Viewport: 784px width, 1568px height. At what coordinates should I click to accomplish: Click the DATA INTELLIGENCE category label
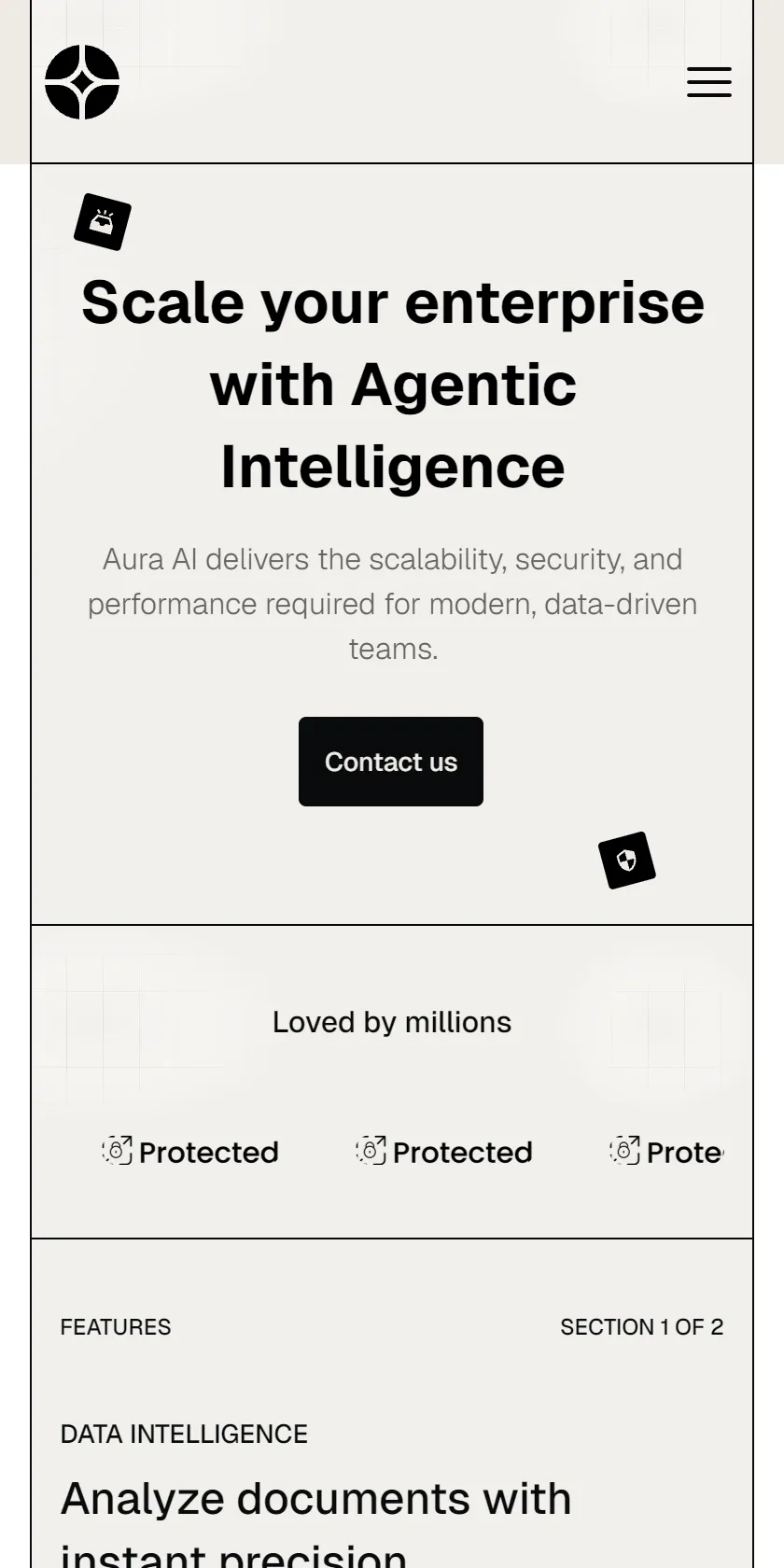[x=184, y=1435]
